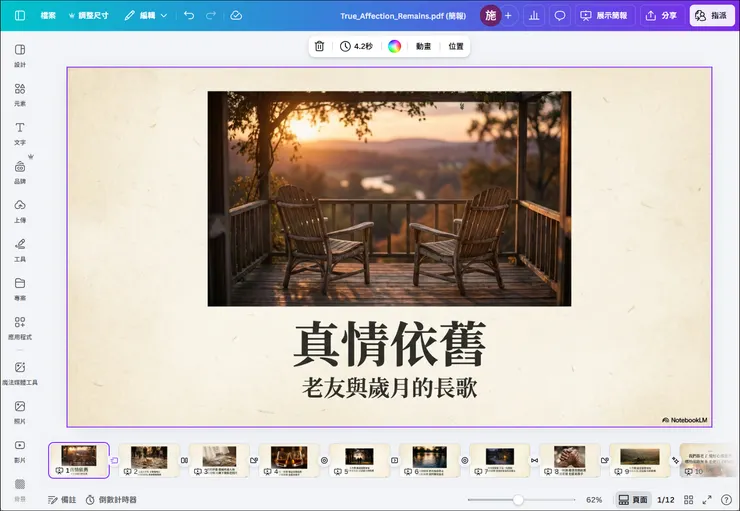Select page 6 thumbnail
This screenshot has width=740, height=511.
click(429, 460)
